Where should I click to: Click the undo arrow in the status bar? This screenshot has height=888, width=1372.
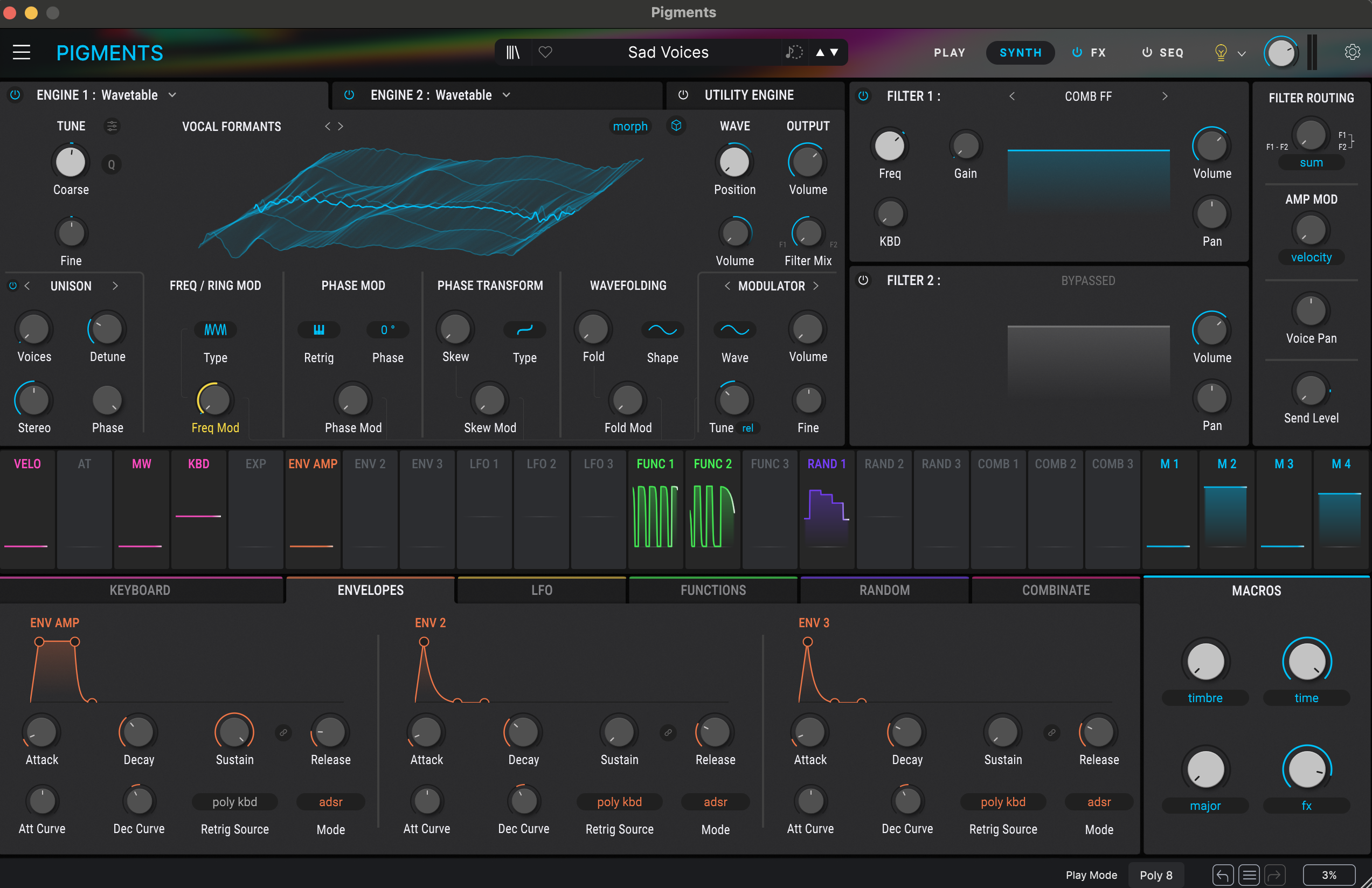pyautogui.click(x=1222, y=875)
